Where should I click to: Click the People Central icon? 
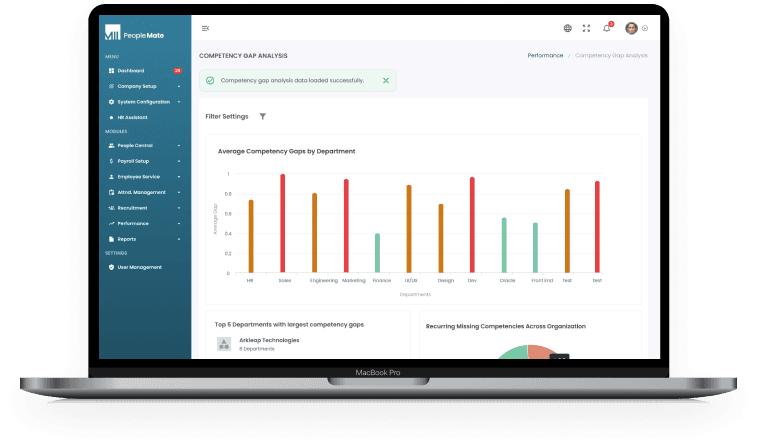112,145
